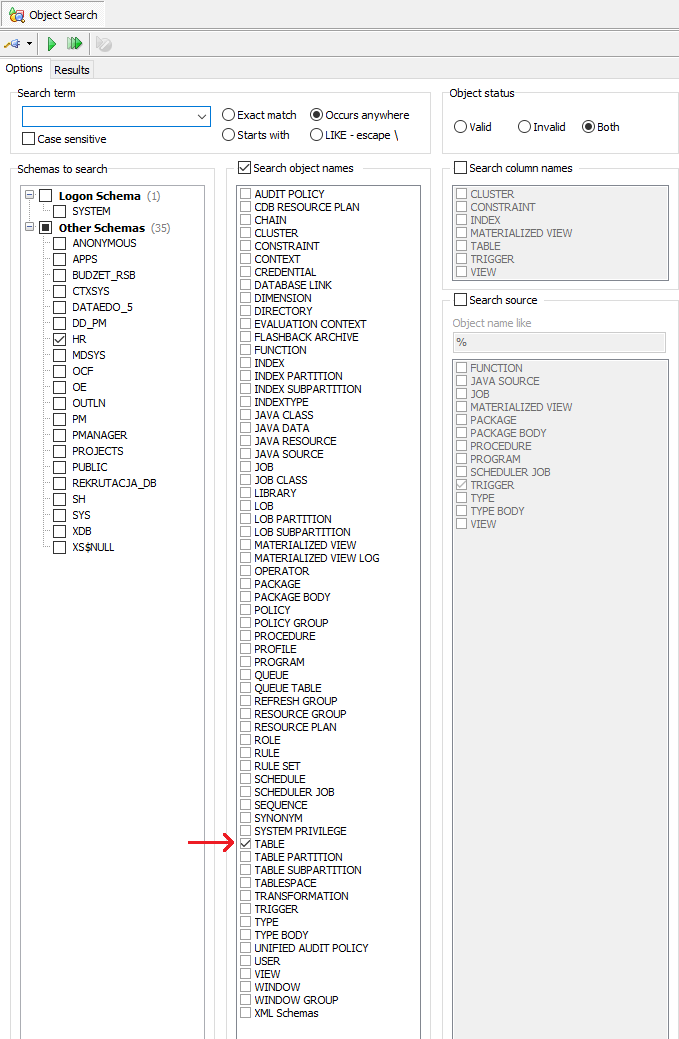Select the Valid object status option
The image size is (679, 1039).
[x=460, y=127]
